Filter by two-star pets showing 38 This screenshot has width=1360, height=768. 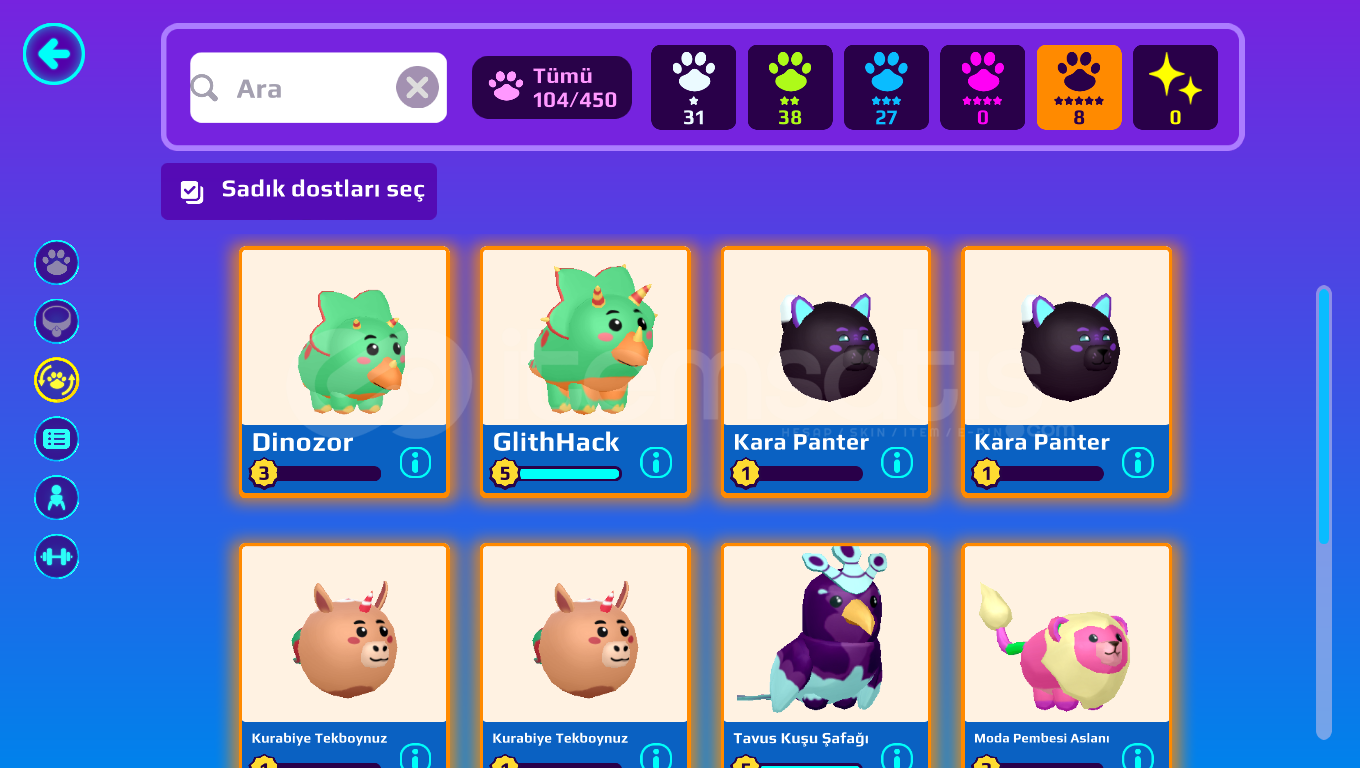click(790, 88)
